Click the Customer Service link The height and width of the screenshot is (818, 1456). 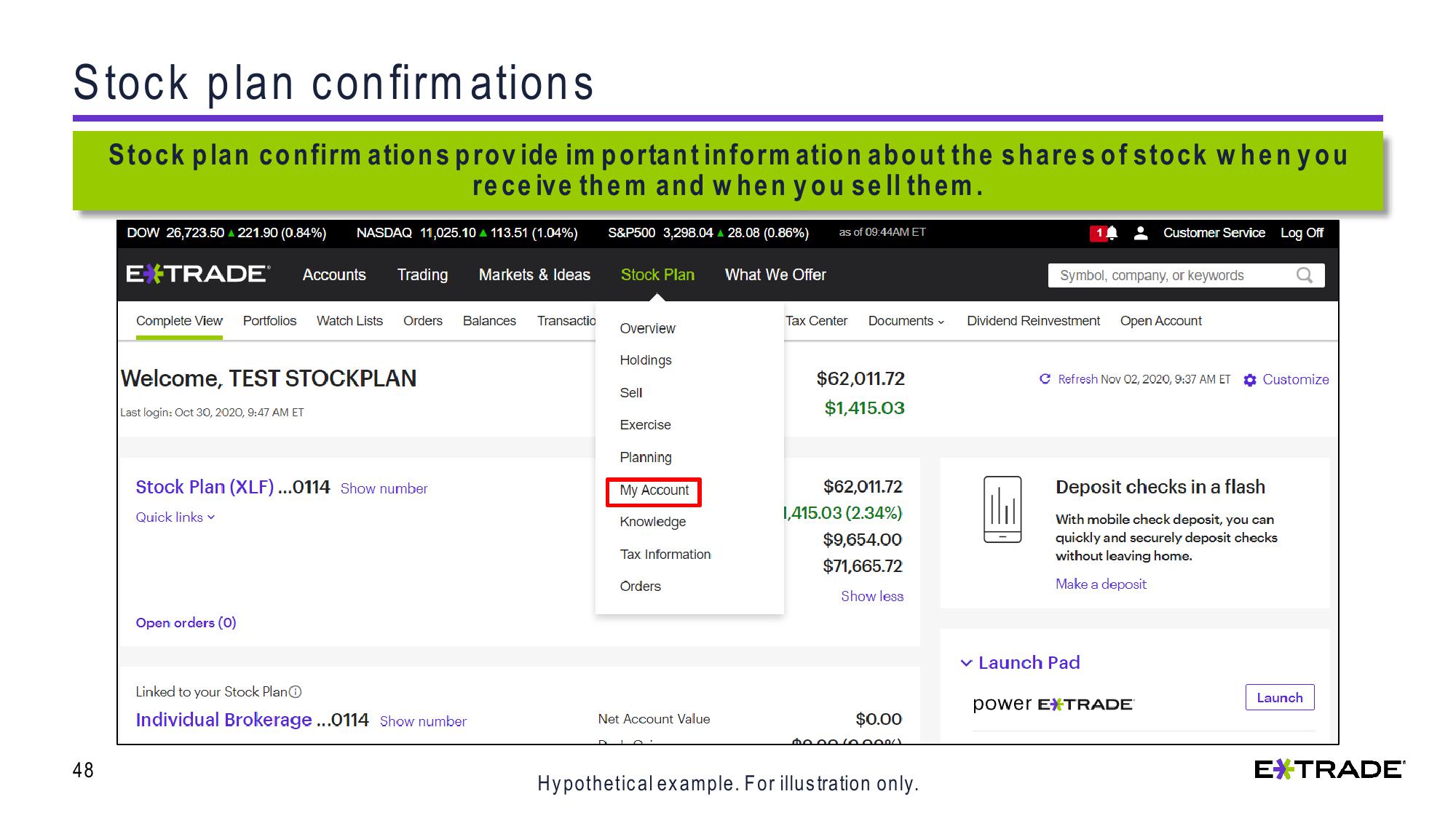click(1214, 233)
